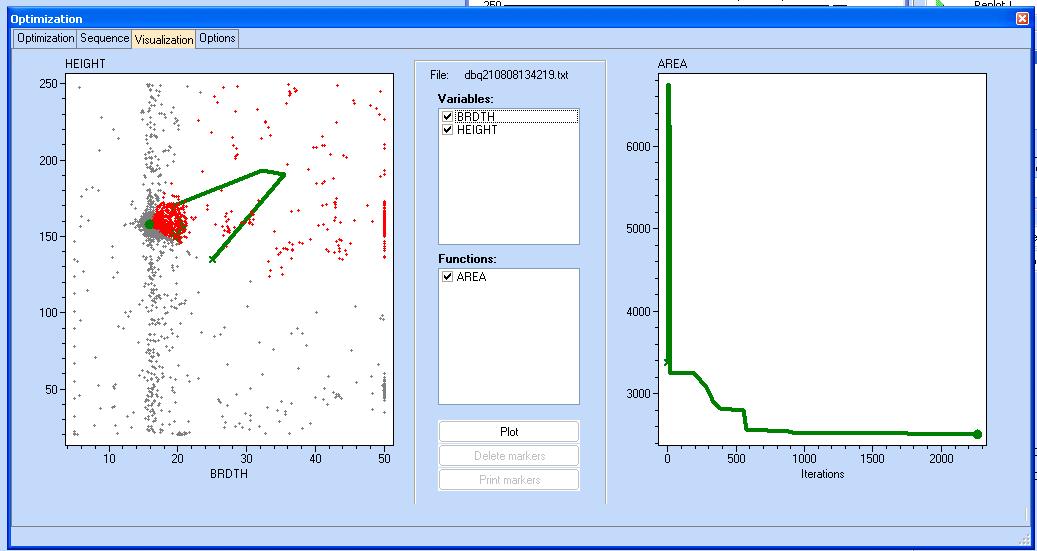Click the green X start marker in scatter plot

(x=212, y=259)
